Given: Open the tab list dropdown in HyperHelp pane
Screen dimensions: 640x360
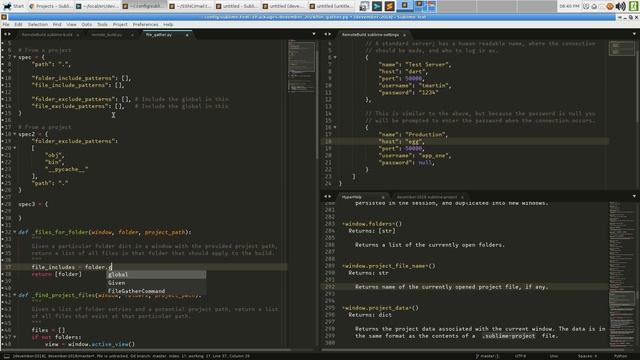Looking at the screenshot, I should pos(634,196).
